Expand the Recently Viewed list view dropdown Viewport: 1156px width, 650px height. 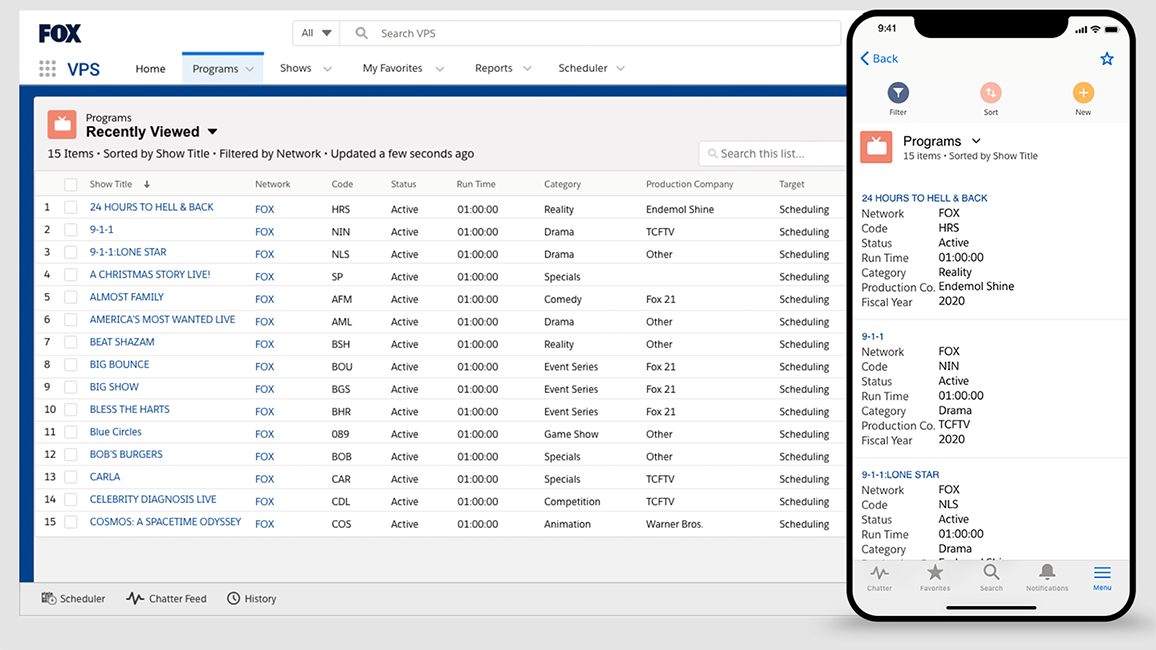click(x=212, y=132)
